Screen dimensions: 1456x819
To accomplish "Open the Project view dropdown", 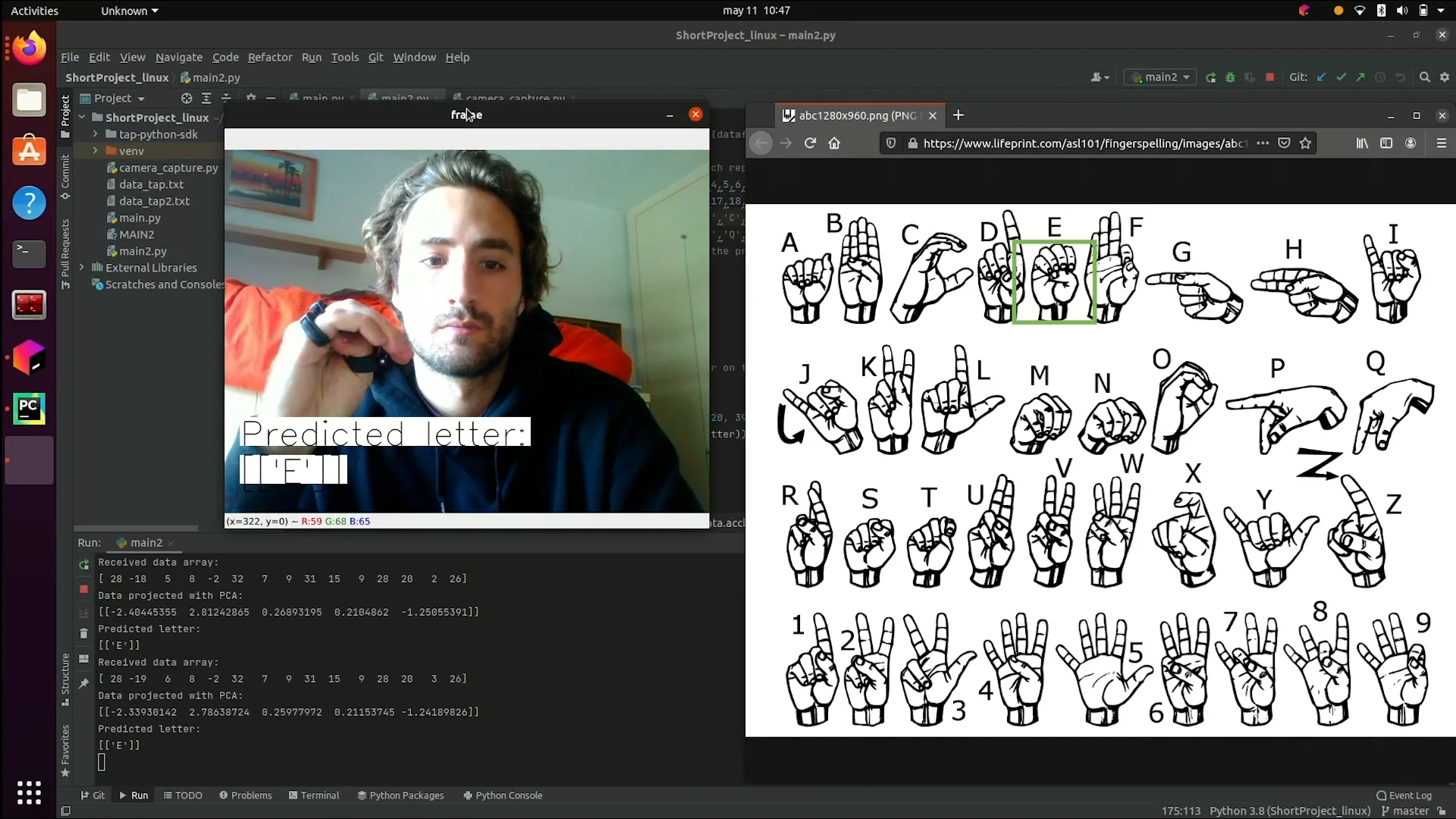I will pyautogui.click(x=112, y=99).
